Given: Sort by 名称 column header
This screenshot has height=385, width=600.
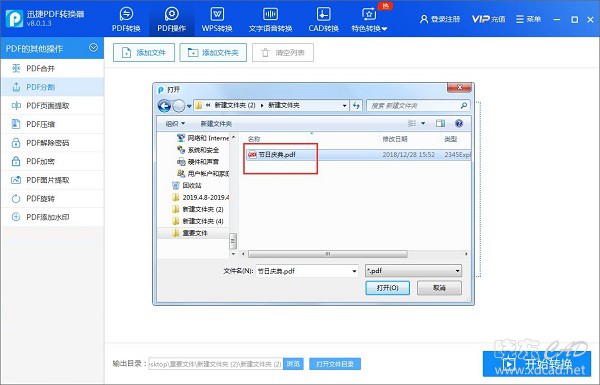Looking at the screenshot, I should pyautogui.click(x=254, y=139).
